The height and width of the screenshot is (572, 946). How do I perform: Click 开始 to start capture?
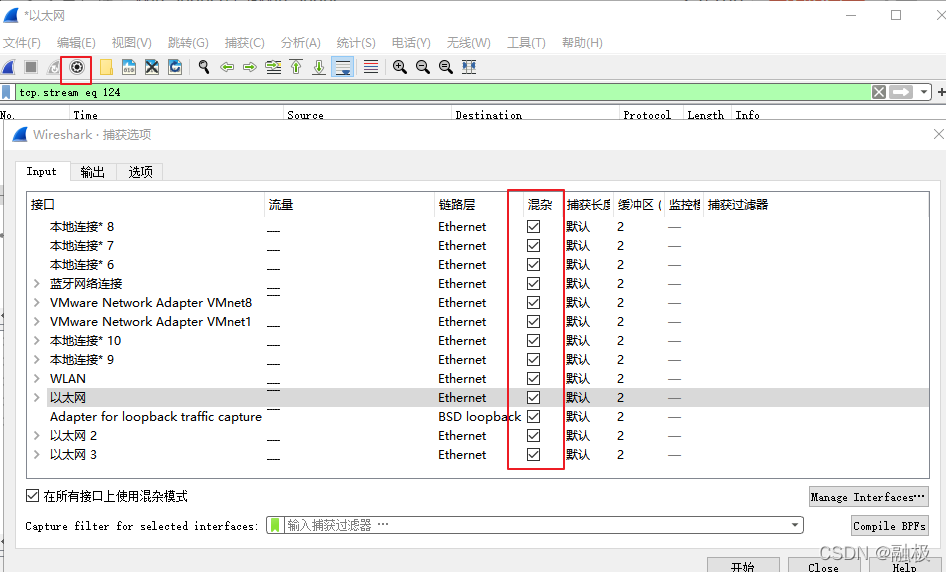click(743, 566)
